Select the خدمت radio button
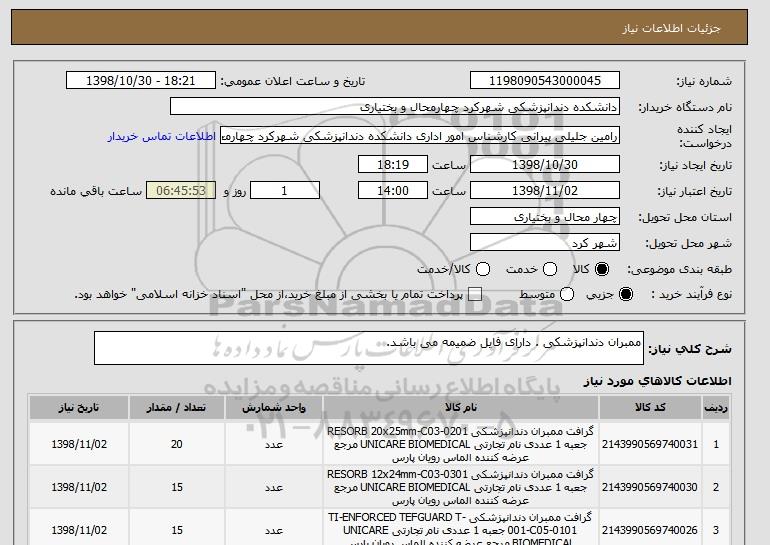This screenshot has height=545, width=770. click(550, 269)
